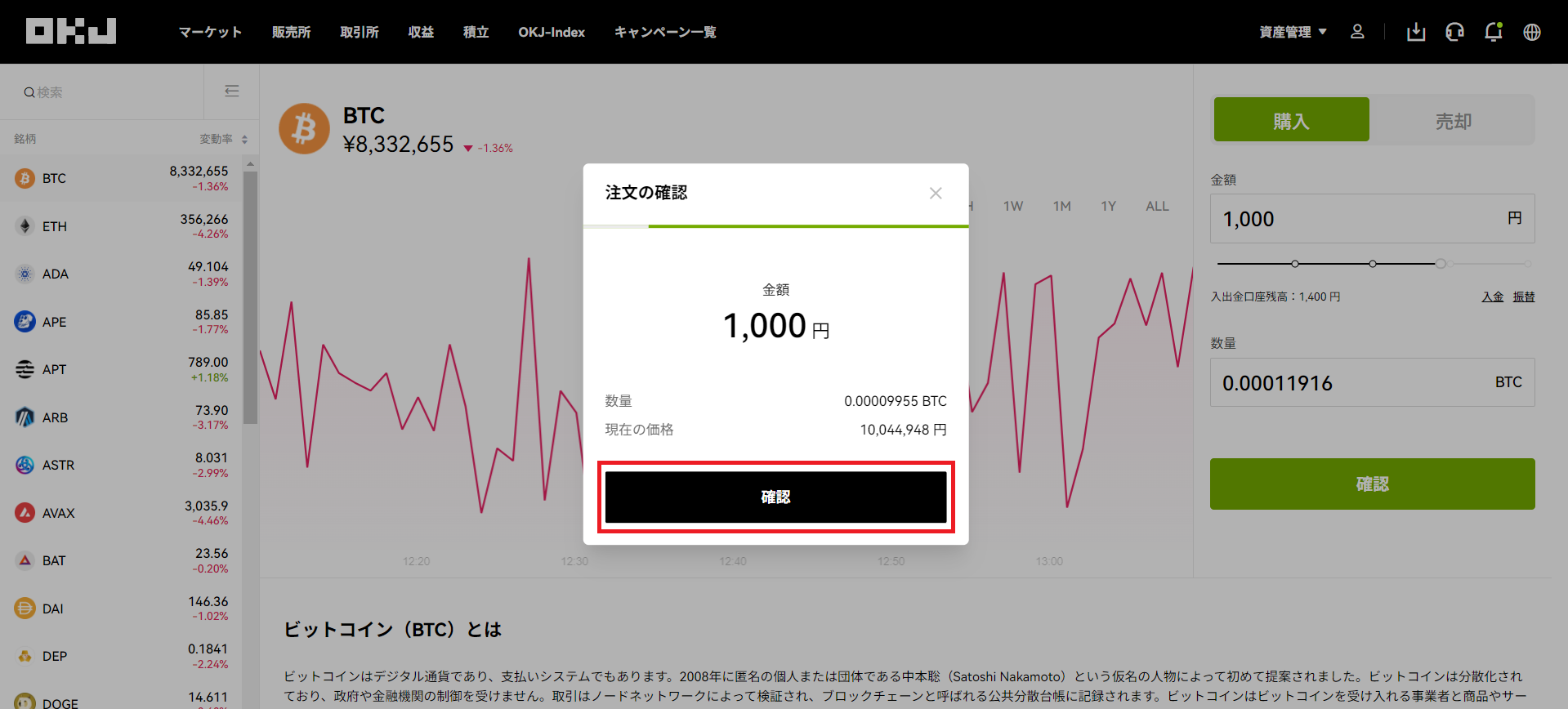Select the ARB coin icon
Image resolution: width=1568 pixels, height=709 pixels.
tap(25, 417)
